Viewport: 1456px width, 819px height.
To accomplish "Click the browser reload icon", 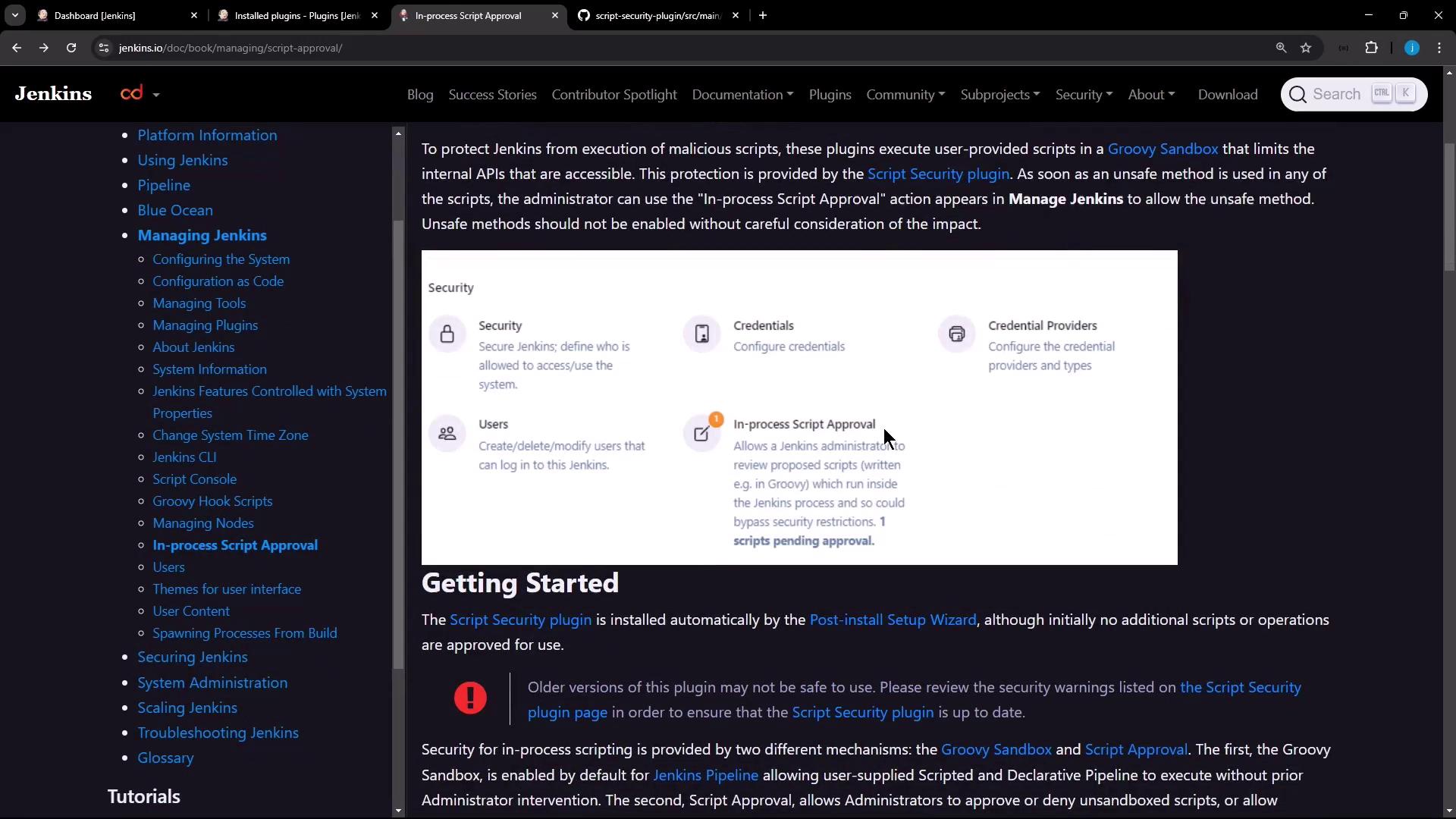I will (x=71, y=48).
